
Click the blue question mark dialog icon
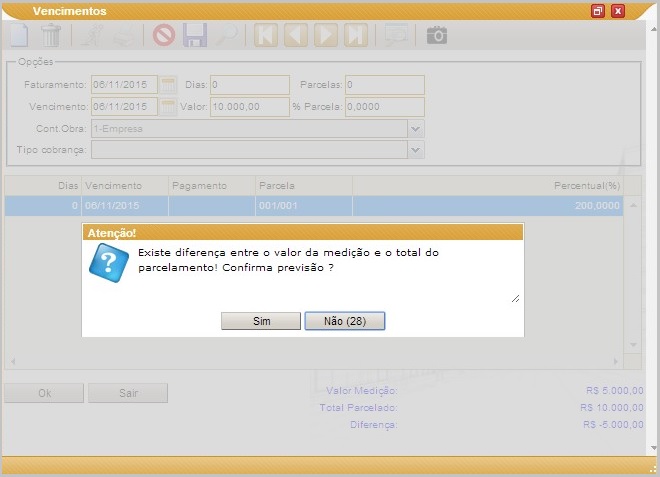coord(109,263)
